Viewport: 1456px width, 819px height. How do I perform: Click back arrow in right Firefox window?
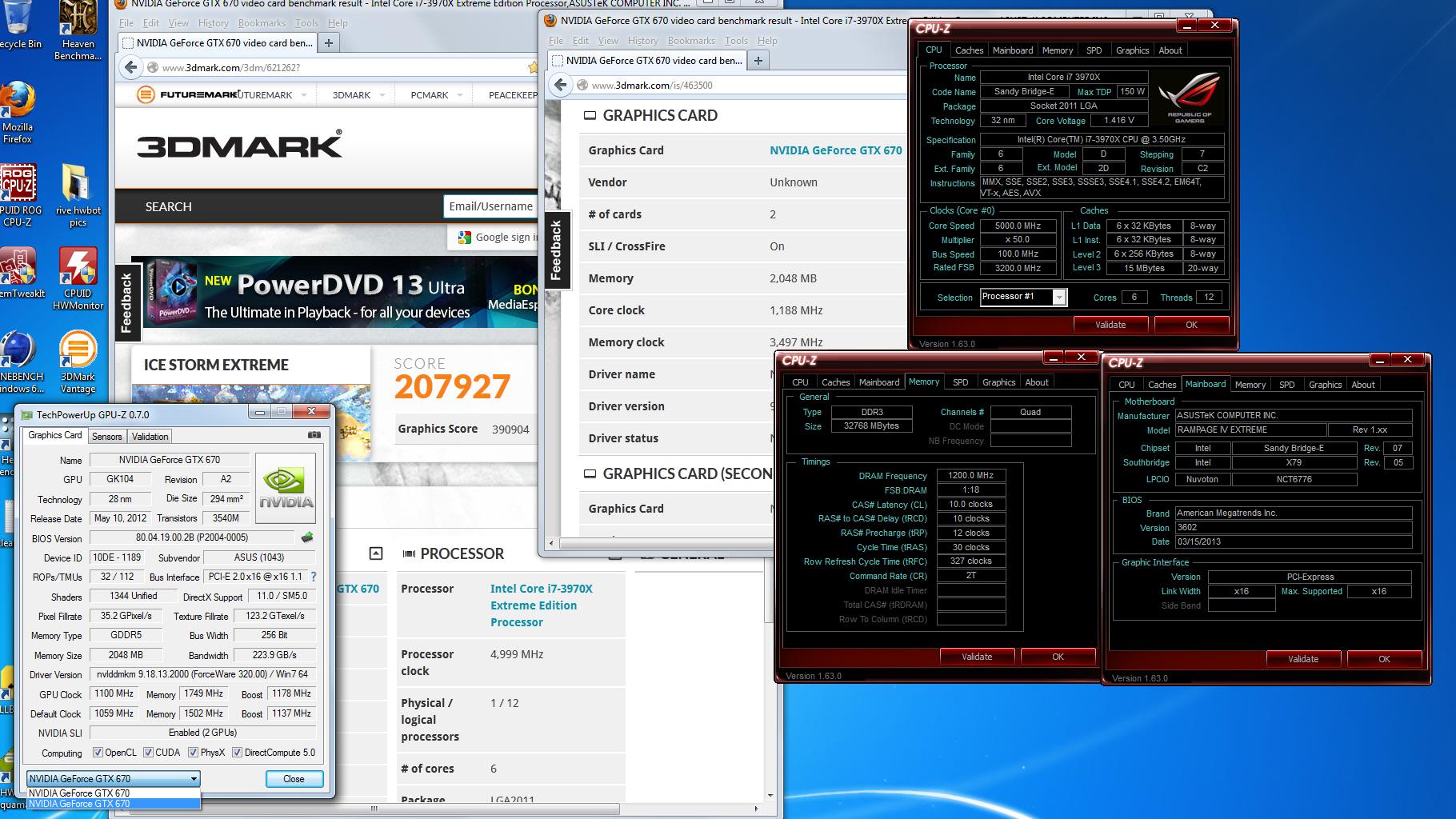coord(561,85)
